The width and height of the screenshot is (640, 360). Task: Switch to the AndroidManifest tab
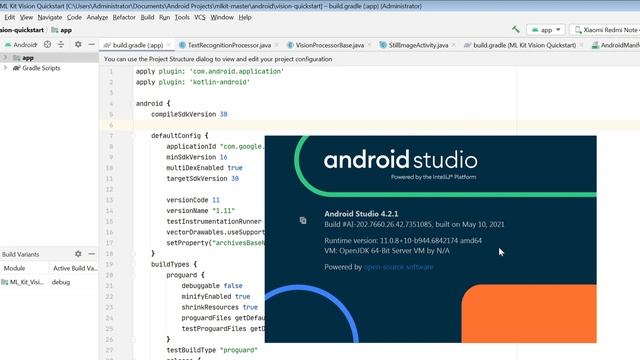[616, 45]
